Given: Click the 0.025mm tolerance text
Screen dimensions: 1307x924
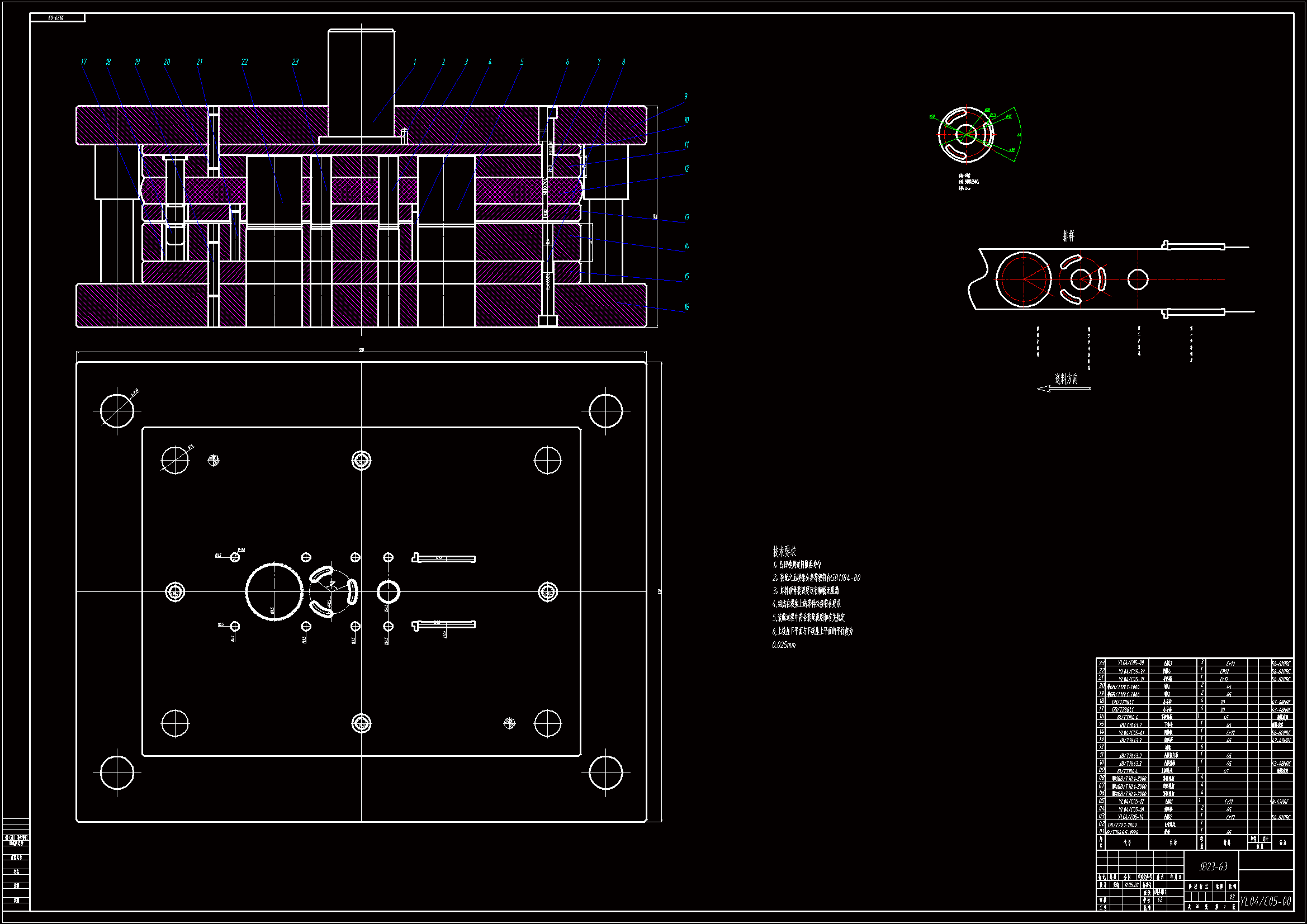Looking at the screenshot, I should coord(784,645).
